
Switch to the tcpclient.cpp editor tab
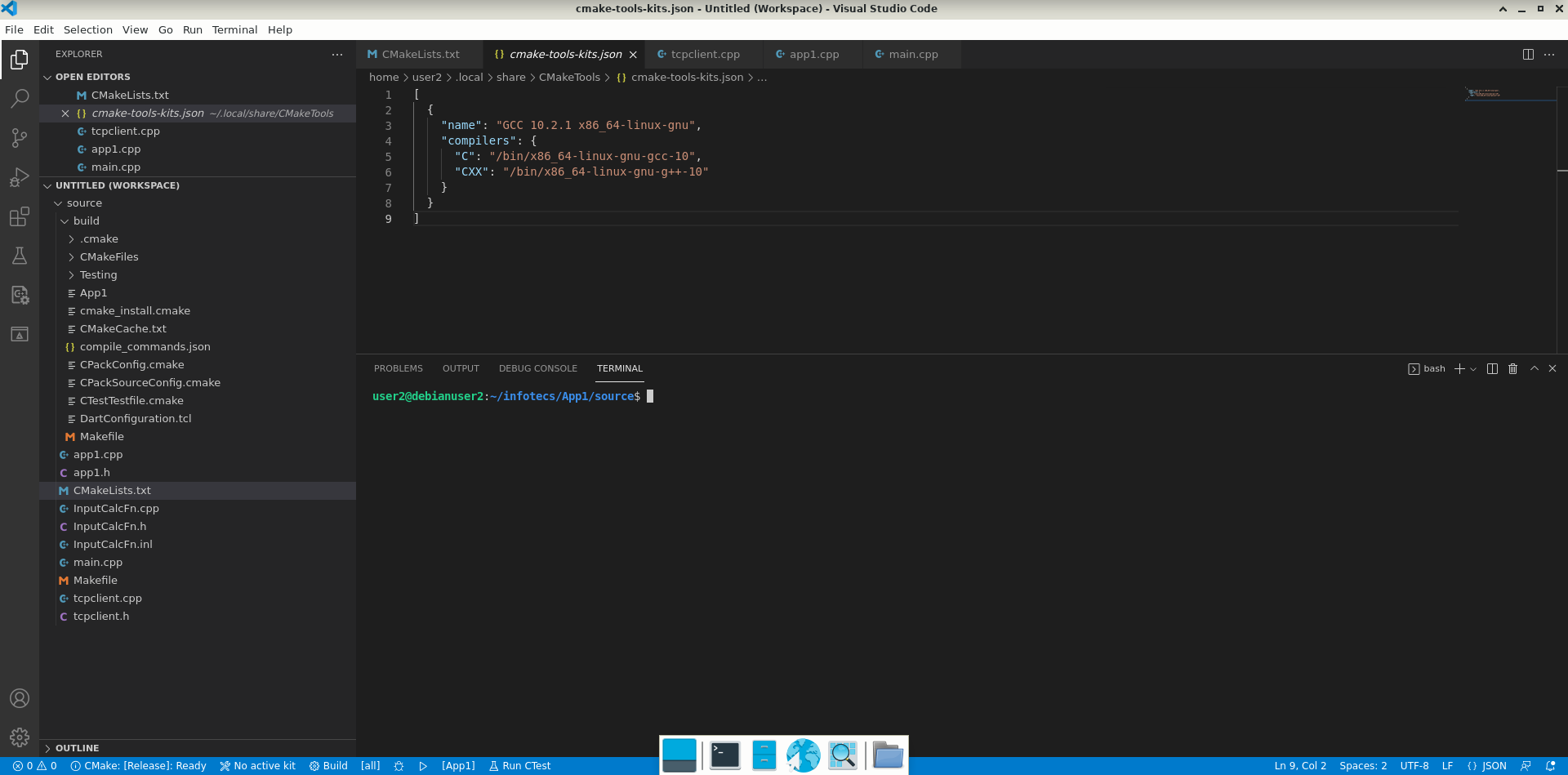click(x=704, y=55)
